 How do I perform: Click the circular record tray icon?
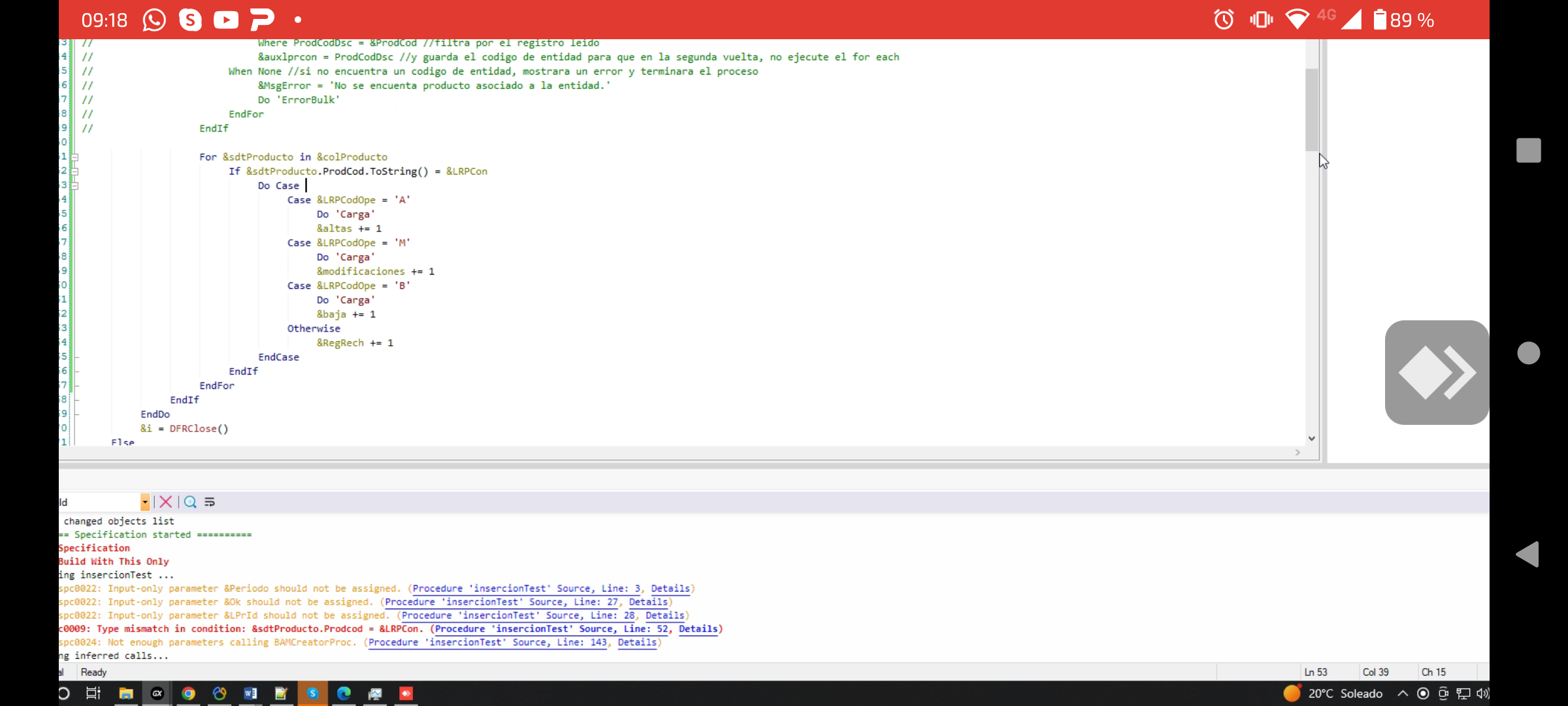coord(1423,694)
